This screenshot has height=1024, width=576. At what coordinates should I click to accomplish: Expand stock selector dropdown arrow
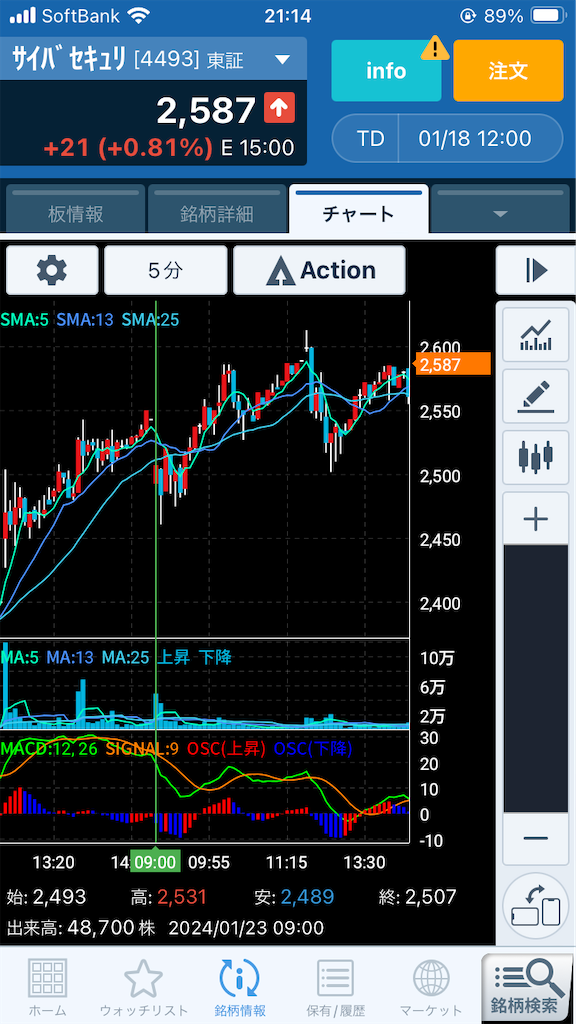[282, 60]
